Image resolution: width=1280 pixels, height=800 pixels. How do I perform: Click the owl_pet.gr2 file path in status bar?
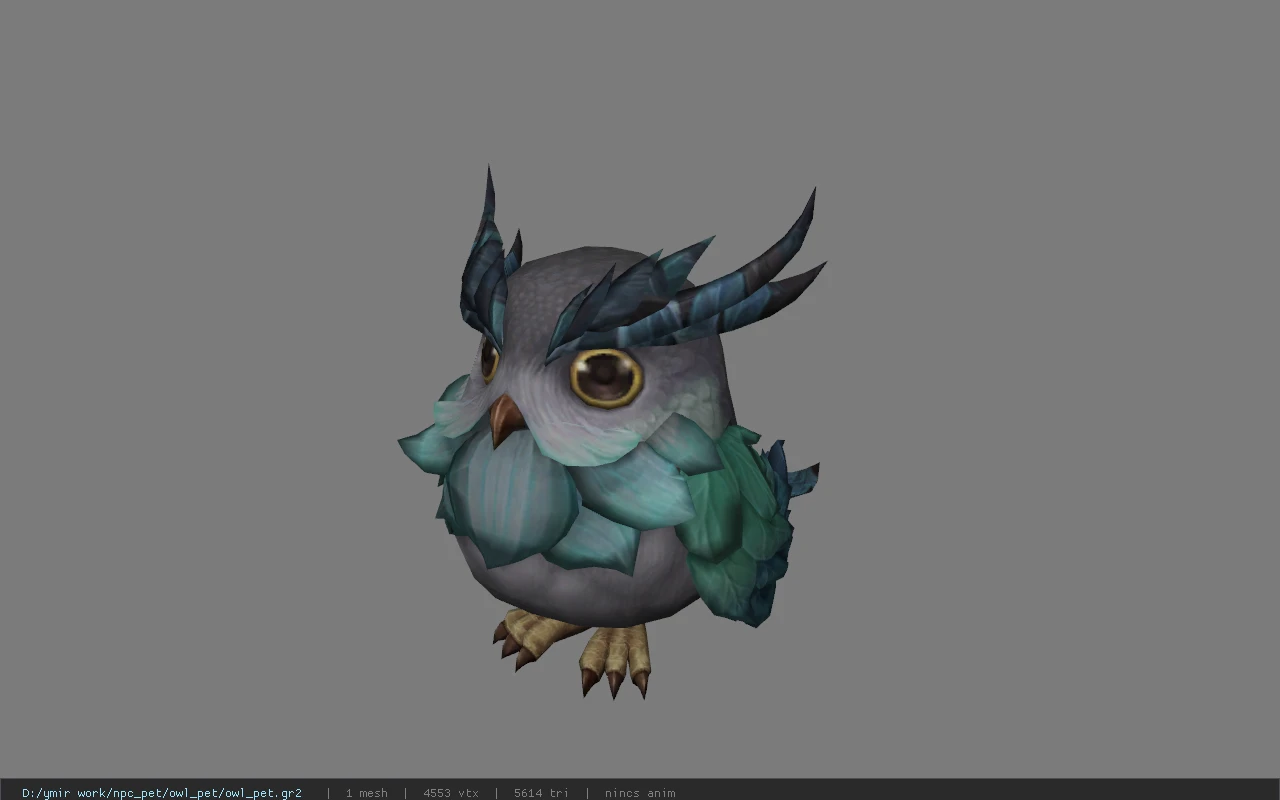[x=162, y=793]
